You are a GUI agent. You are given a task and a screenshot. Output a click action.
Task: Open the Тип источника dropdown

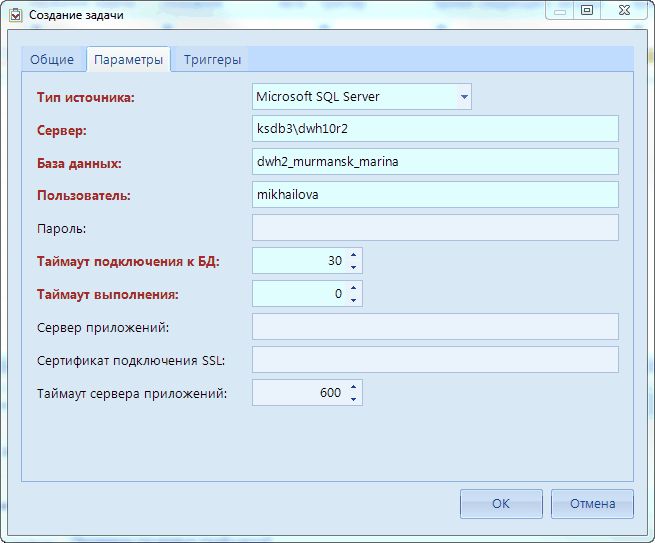coord(463,97)
